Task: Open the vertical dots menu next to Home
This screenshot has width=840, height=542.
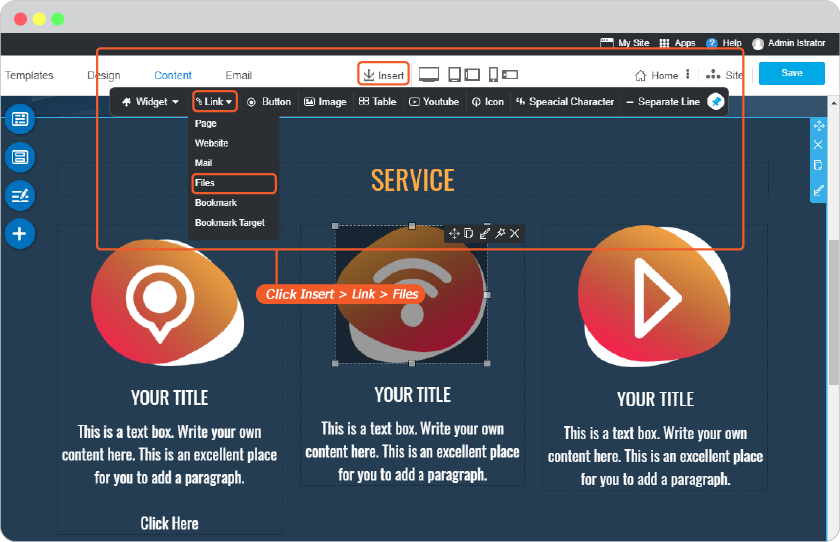Action: click(x=688, y=74)
